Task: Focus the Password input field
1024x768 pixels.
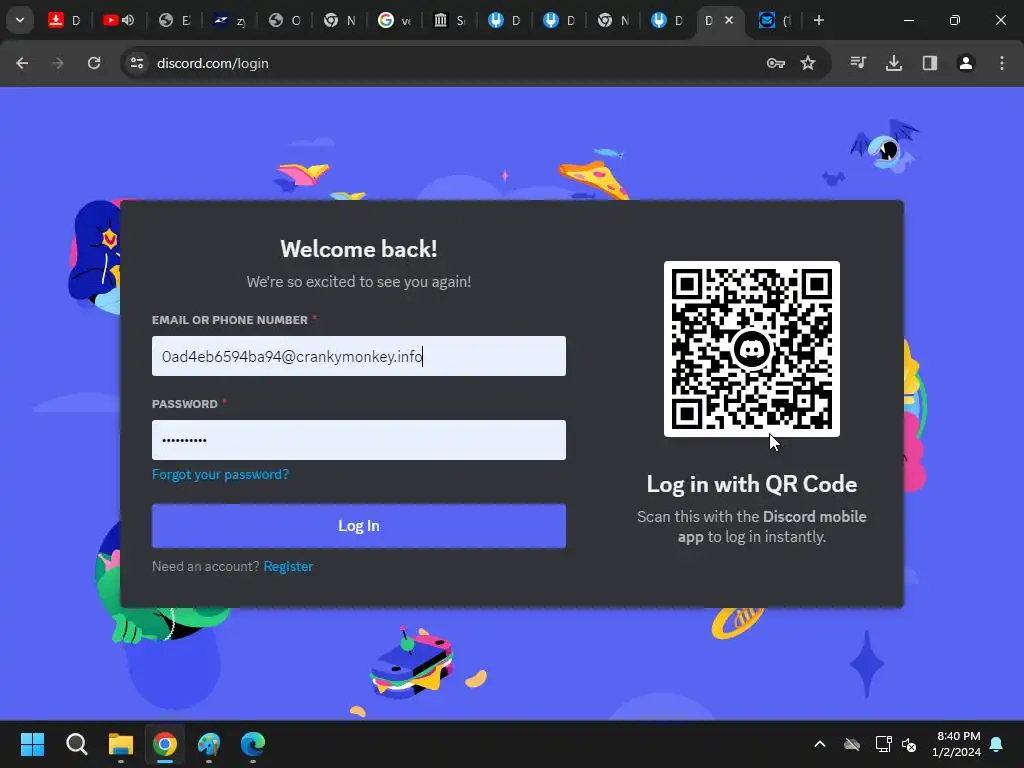Action: (359, 440)
